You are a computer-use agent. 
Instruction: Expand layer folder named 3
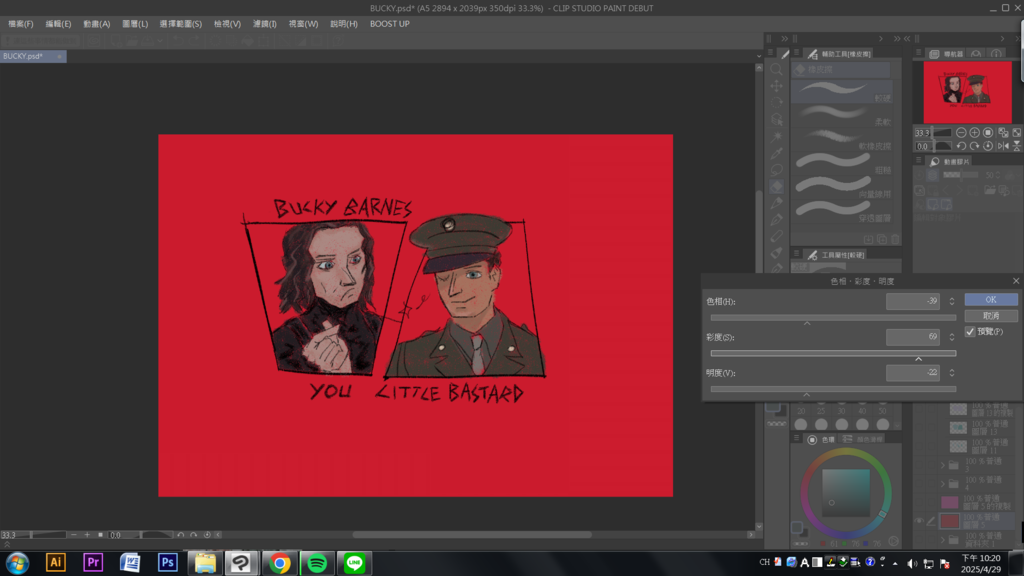click(x=942, y=465)
